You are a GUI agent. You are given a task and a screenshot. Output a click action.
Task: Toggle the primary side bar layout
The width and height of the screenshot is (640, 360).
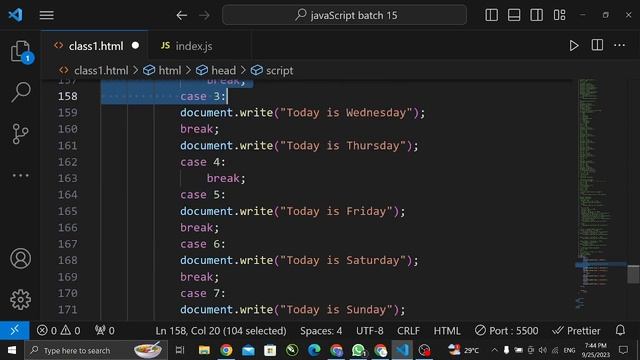click(x=491, y=15)
